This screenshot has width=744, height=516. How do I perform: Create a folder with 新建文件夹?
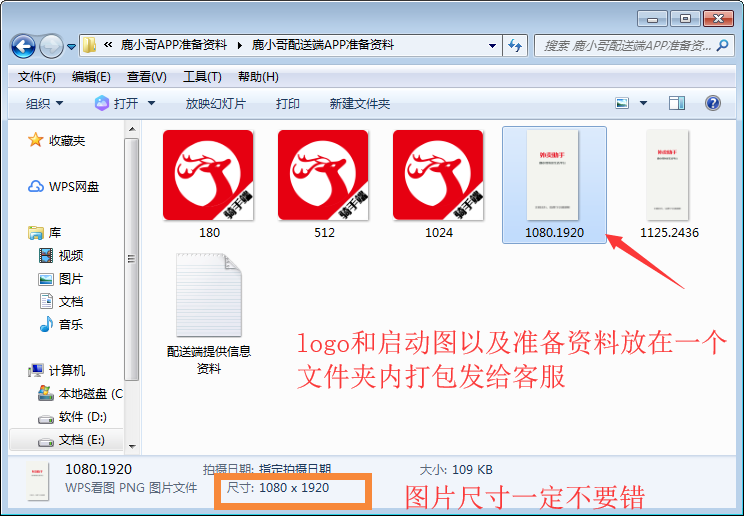pos(360,103)
